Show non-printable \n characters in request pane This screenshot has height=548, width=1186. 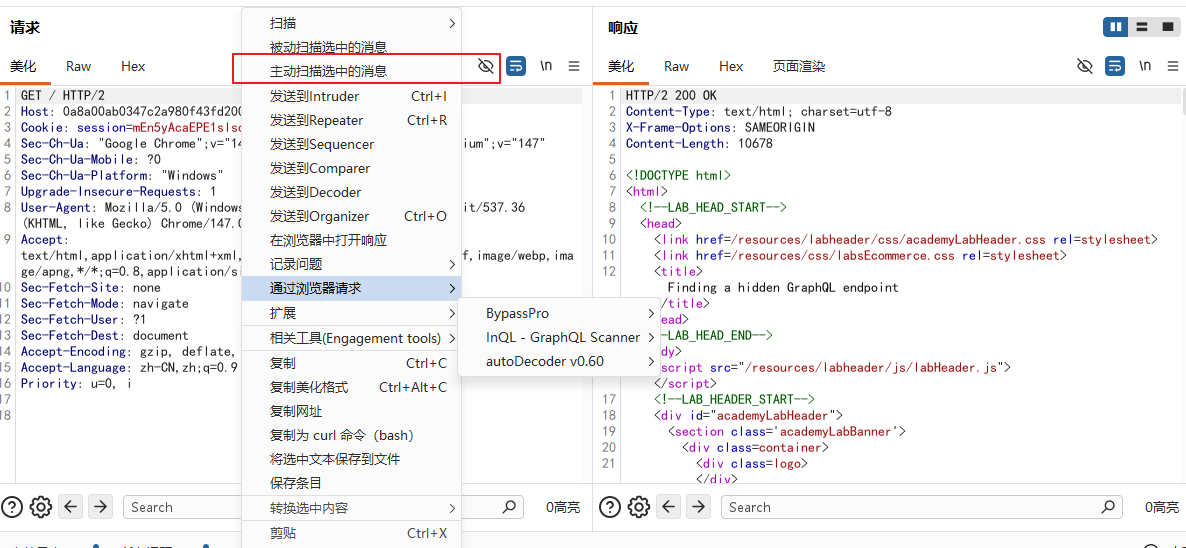(x=546, y=67)
